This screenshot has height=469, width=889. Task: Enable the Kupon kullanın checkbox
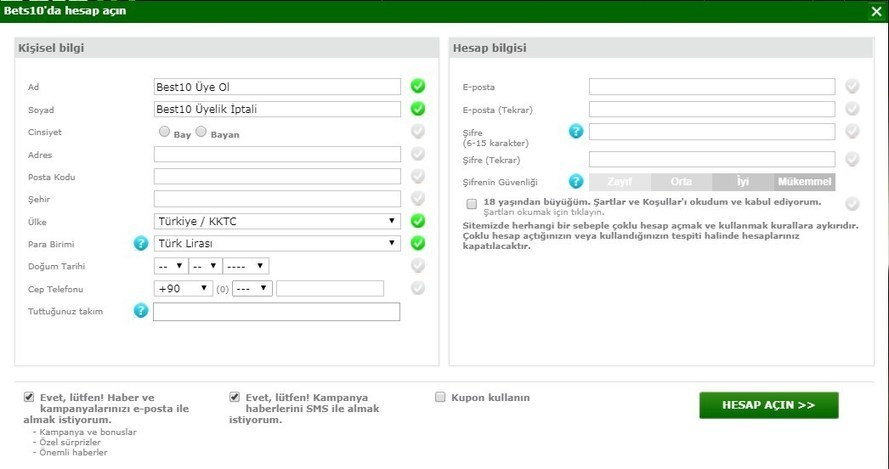[440, 397]
